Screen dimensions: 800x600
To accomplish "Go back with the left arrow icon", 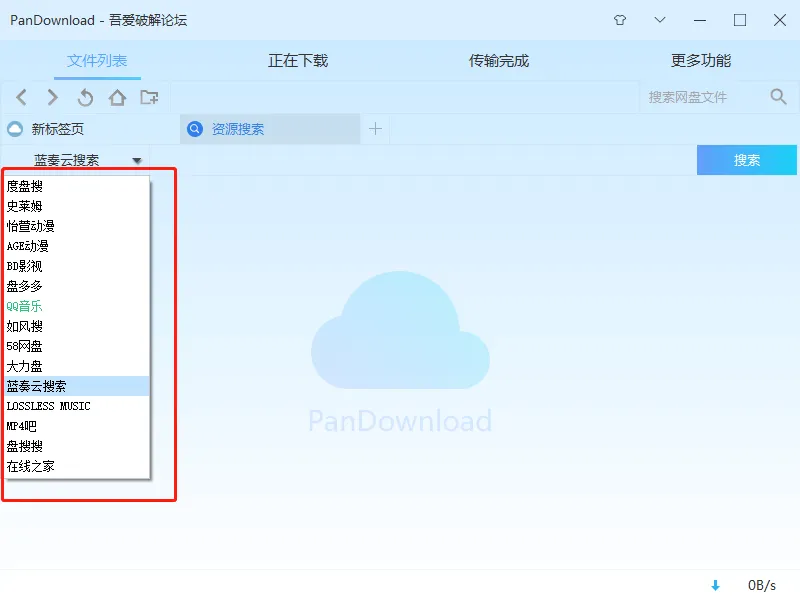I will click(21, 97).
